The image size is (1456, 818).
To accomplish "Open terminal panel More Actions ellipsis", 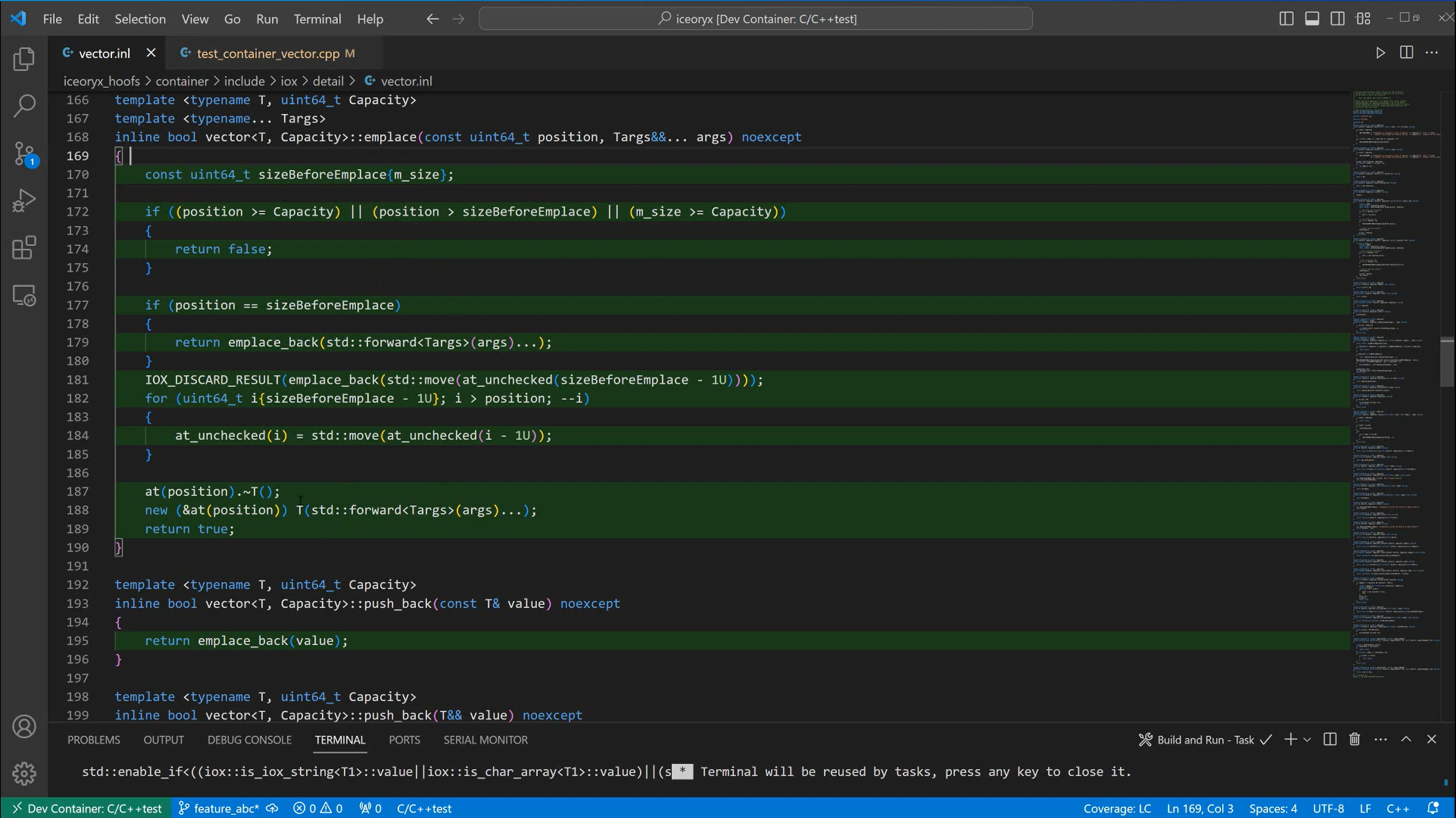I will (1380, 739).
